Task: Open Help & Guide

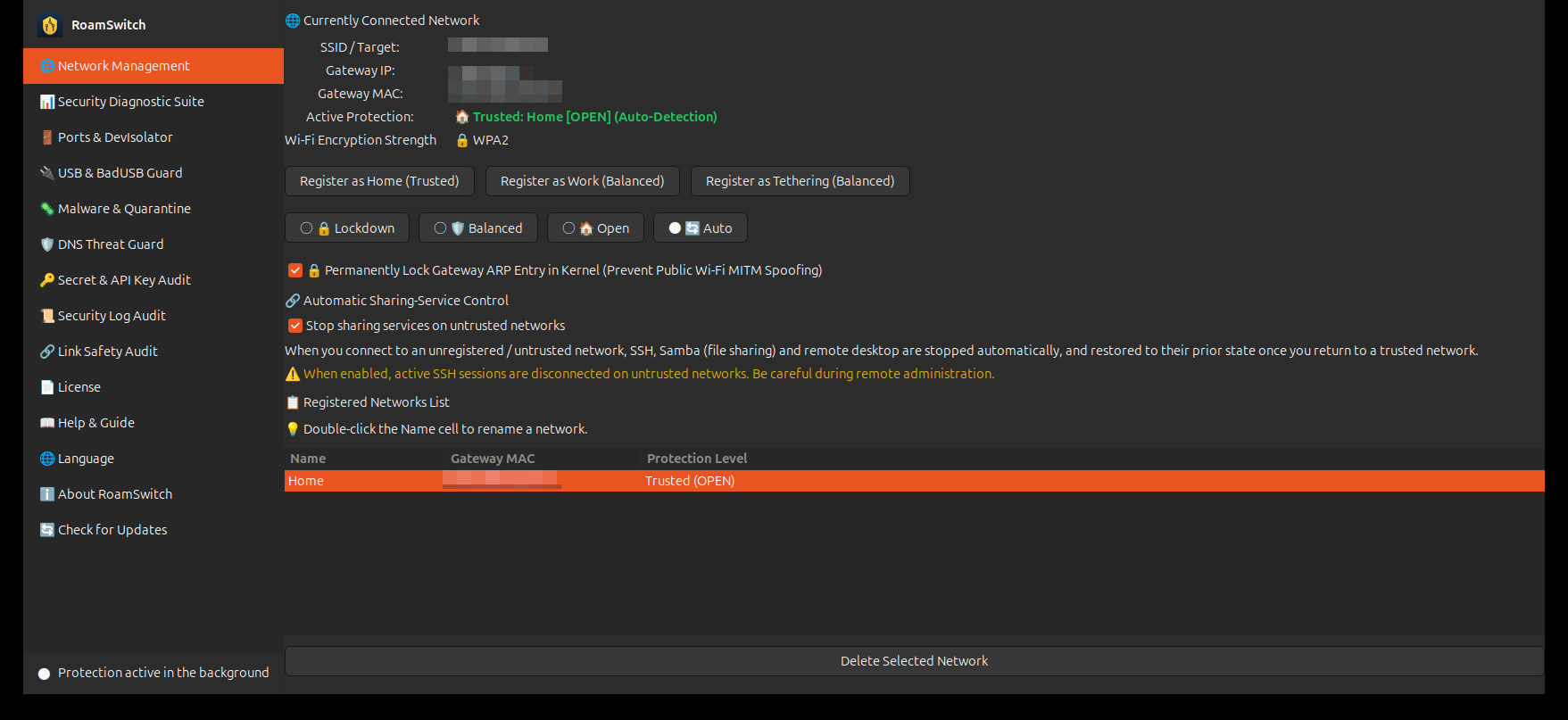Action: tap(153, 423)
